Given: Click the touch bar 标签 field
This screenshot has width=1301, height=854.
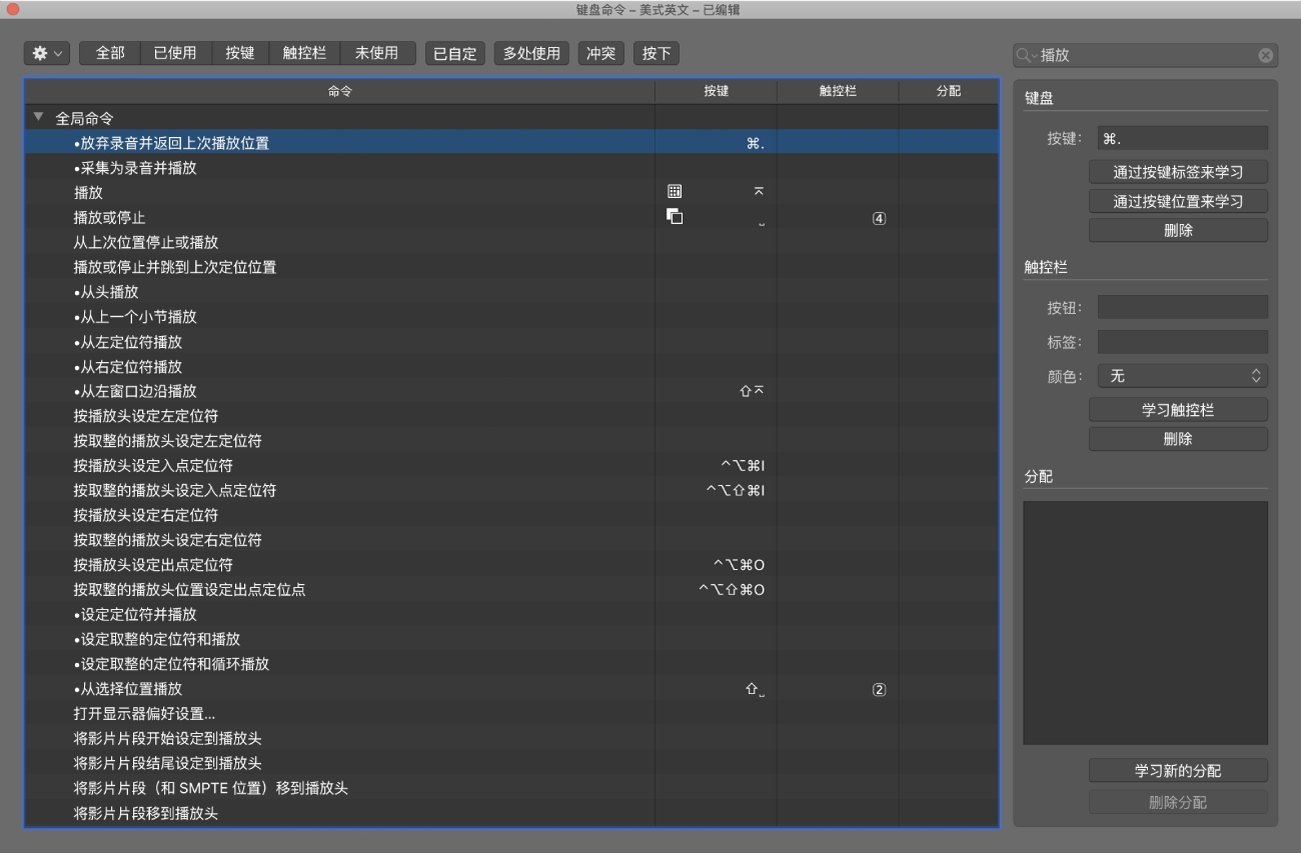Looking at the screenshot, I should pyautogui.click(x=1183, y=342).
